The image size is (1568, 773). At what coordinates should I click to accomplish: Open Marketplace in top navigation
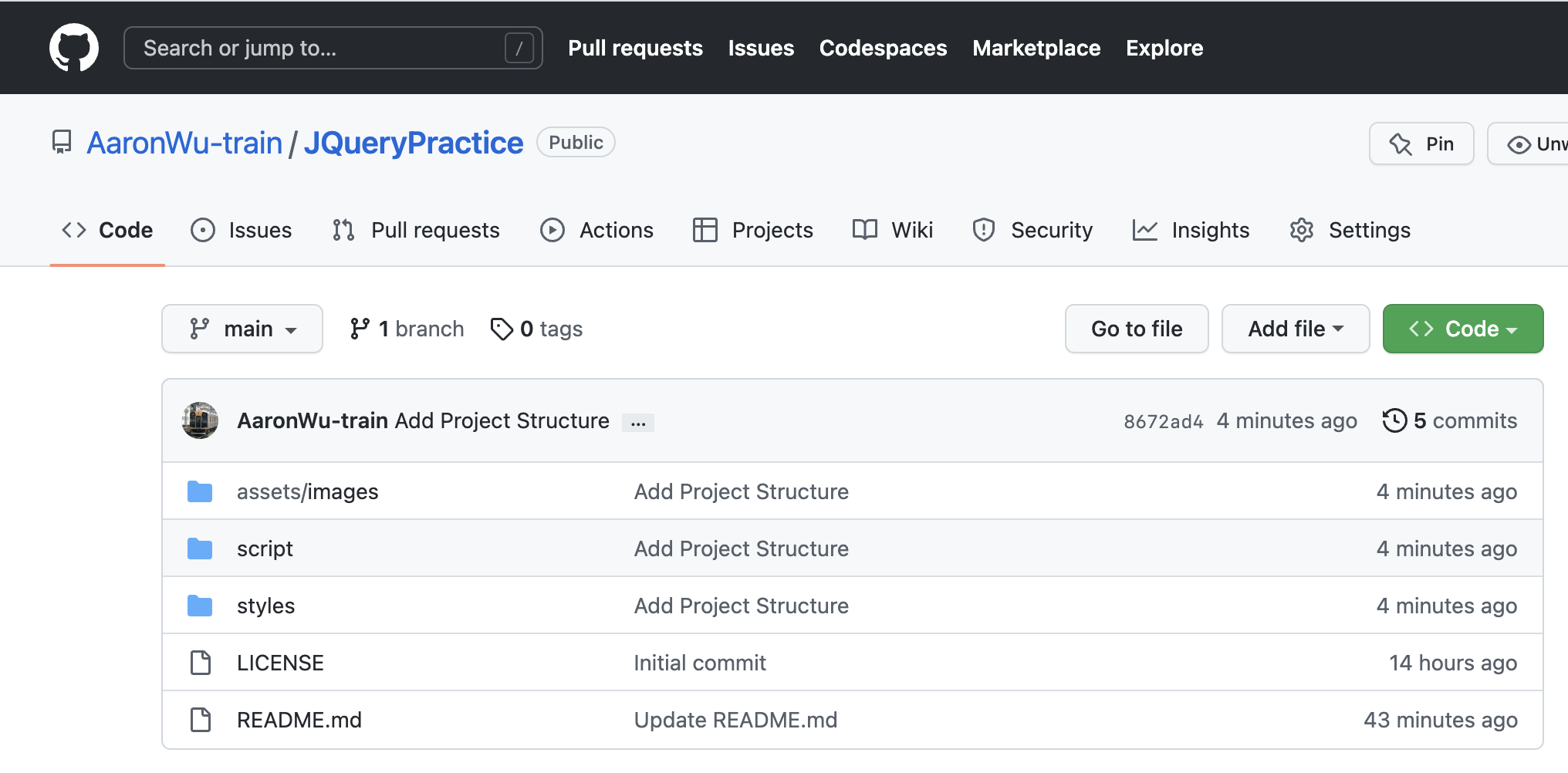click(x=1036, y=48)
